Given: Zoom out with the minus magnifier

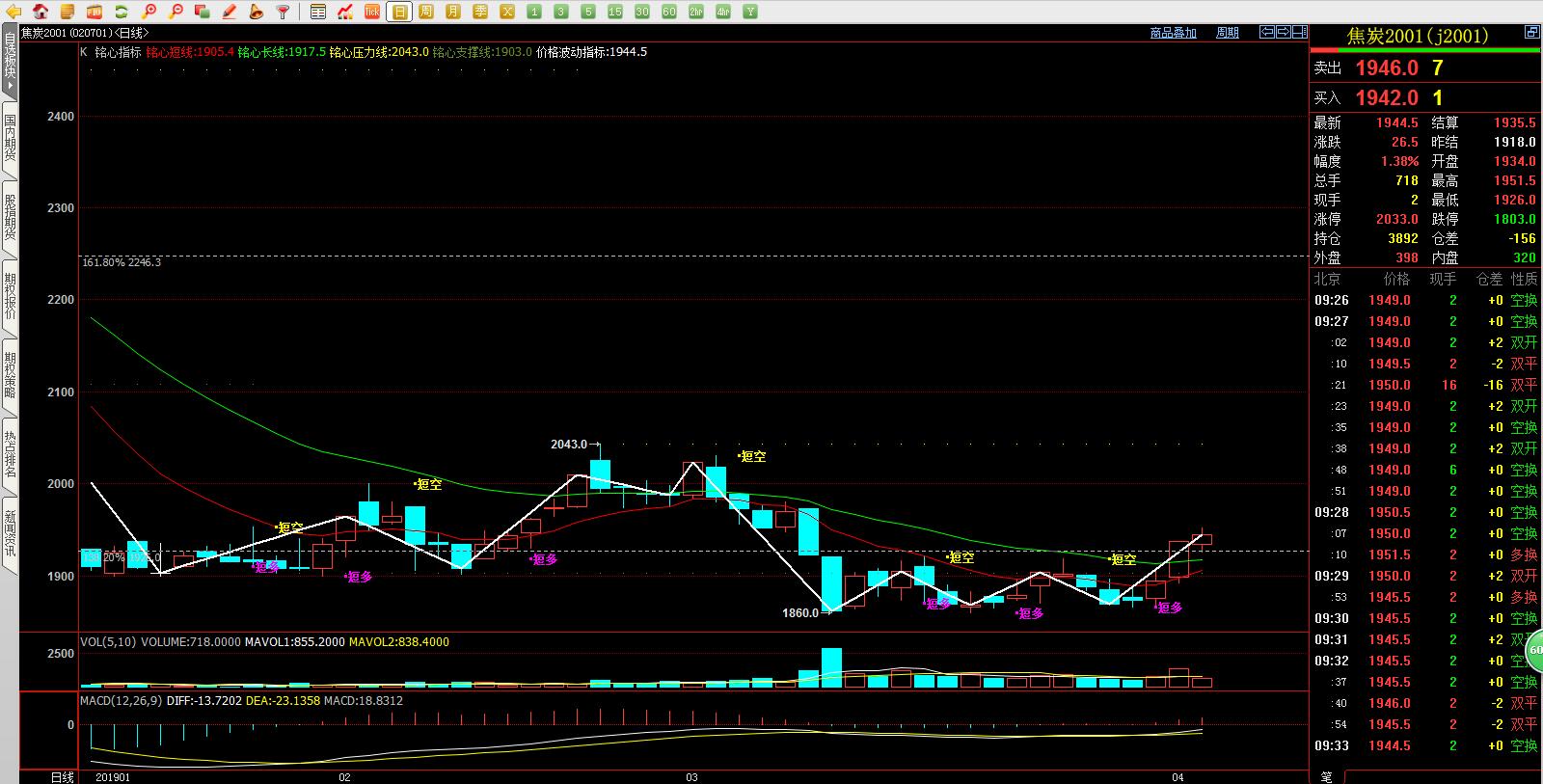Looking at the screenshot, I should click(176, 12).
